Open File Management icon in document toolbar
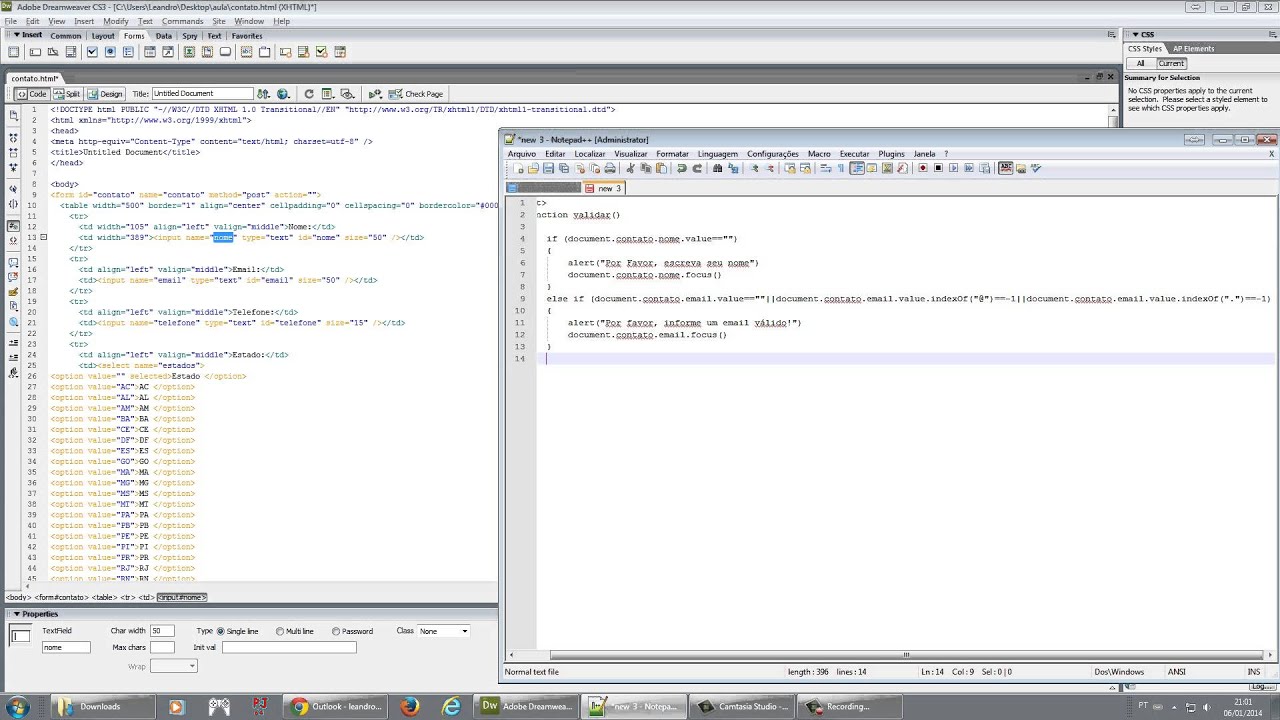The width and height of the screenshot is (1280, 720). pyautogui.click(x=263, y=94)
